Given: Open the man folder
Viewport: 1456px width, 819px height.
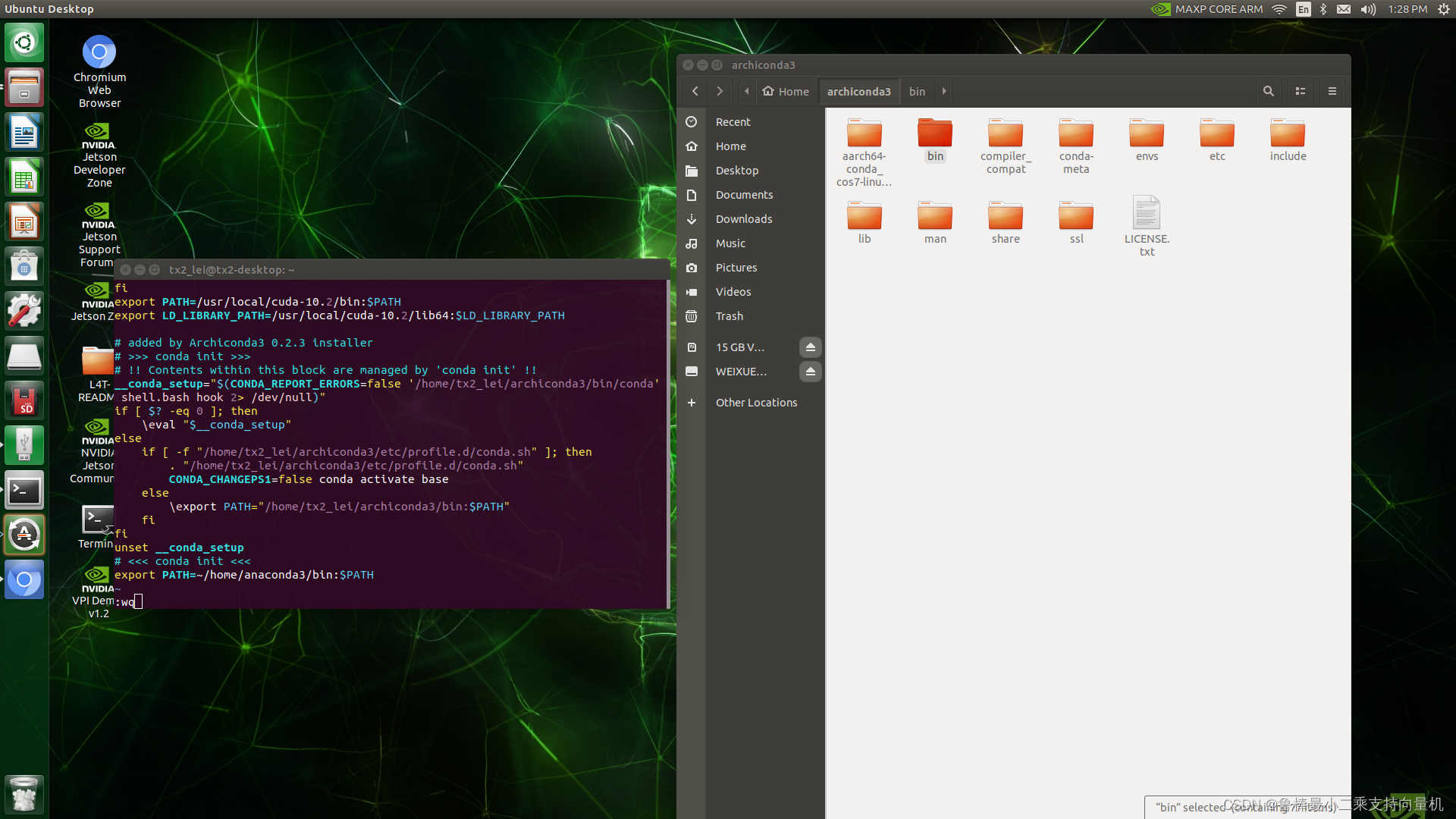Looking at the screenshot, I should tap(935, 223).
